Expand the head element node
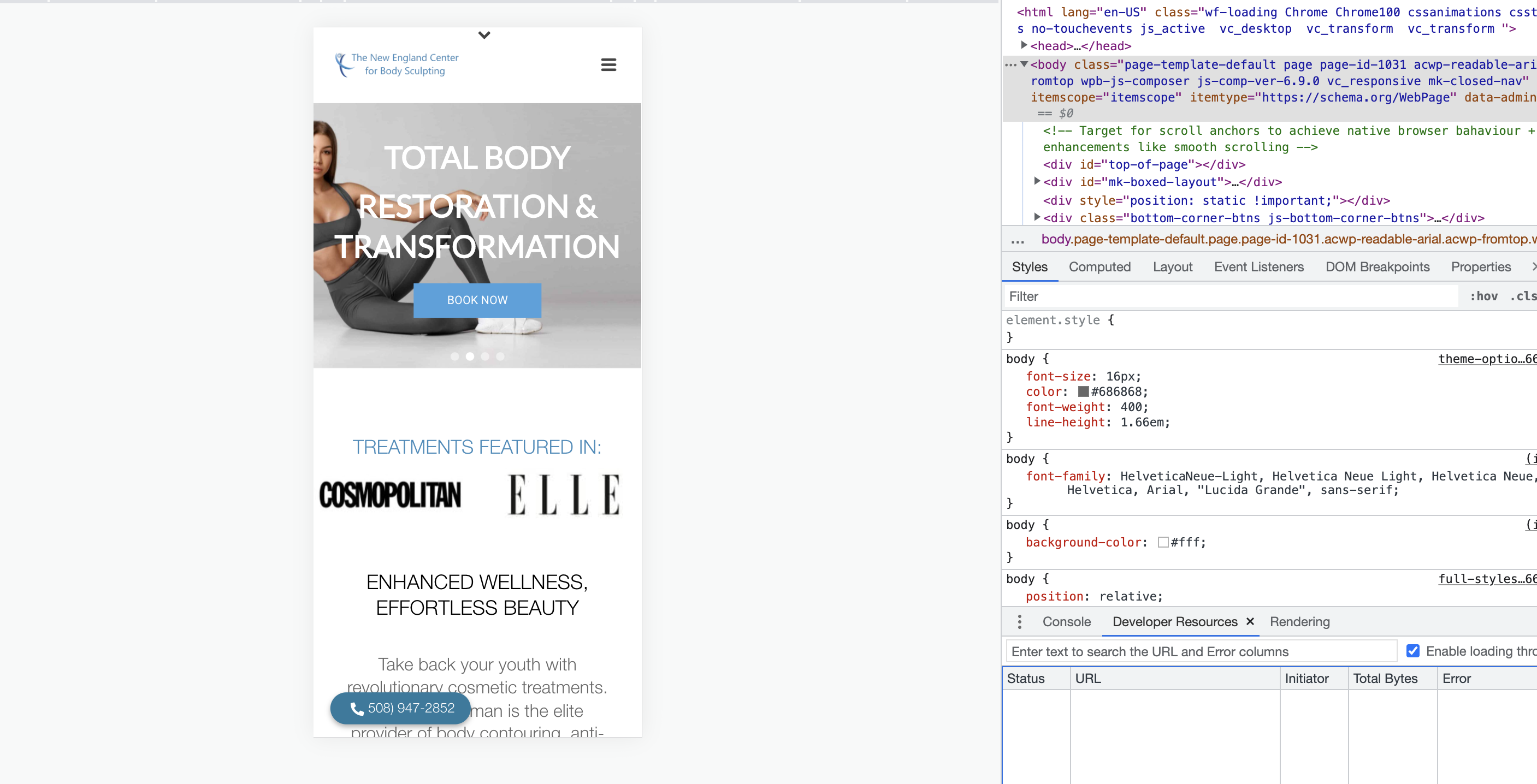The image size is (1537, 784). [1024, 45]
